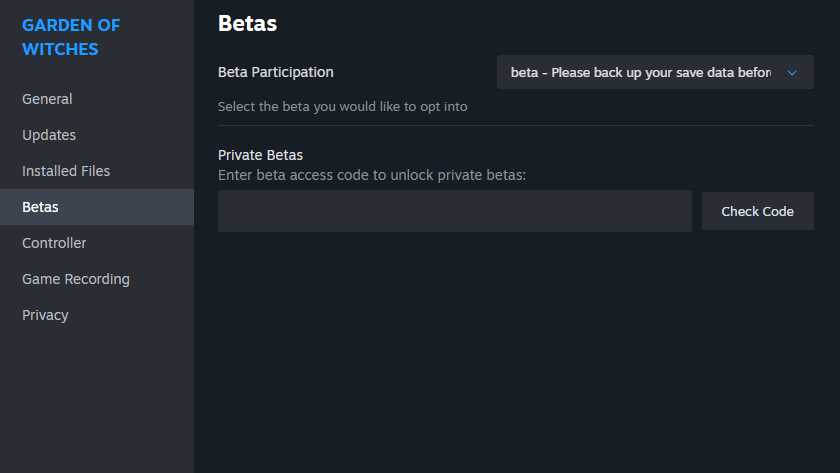Click the "Enter beta access code" instruction text

coord(371,175)
